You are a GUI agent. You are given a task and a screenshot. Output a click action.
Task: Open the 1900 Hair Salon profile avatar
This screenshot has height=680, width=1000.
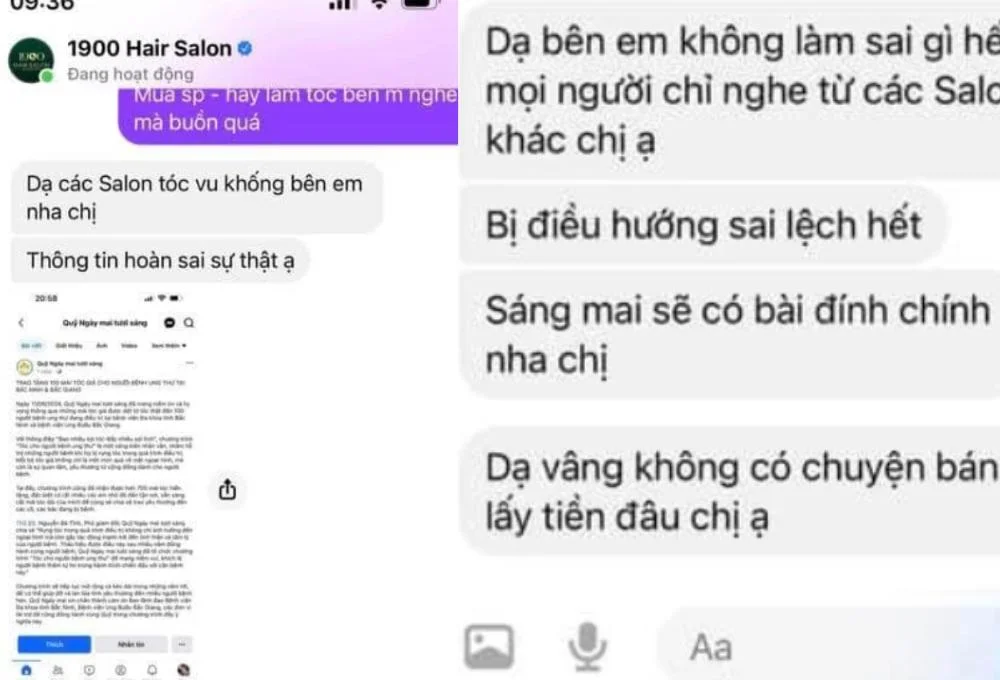pos(31,61)
